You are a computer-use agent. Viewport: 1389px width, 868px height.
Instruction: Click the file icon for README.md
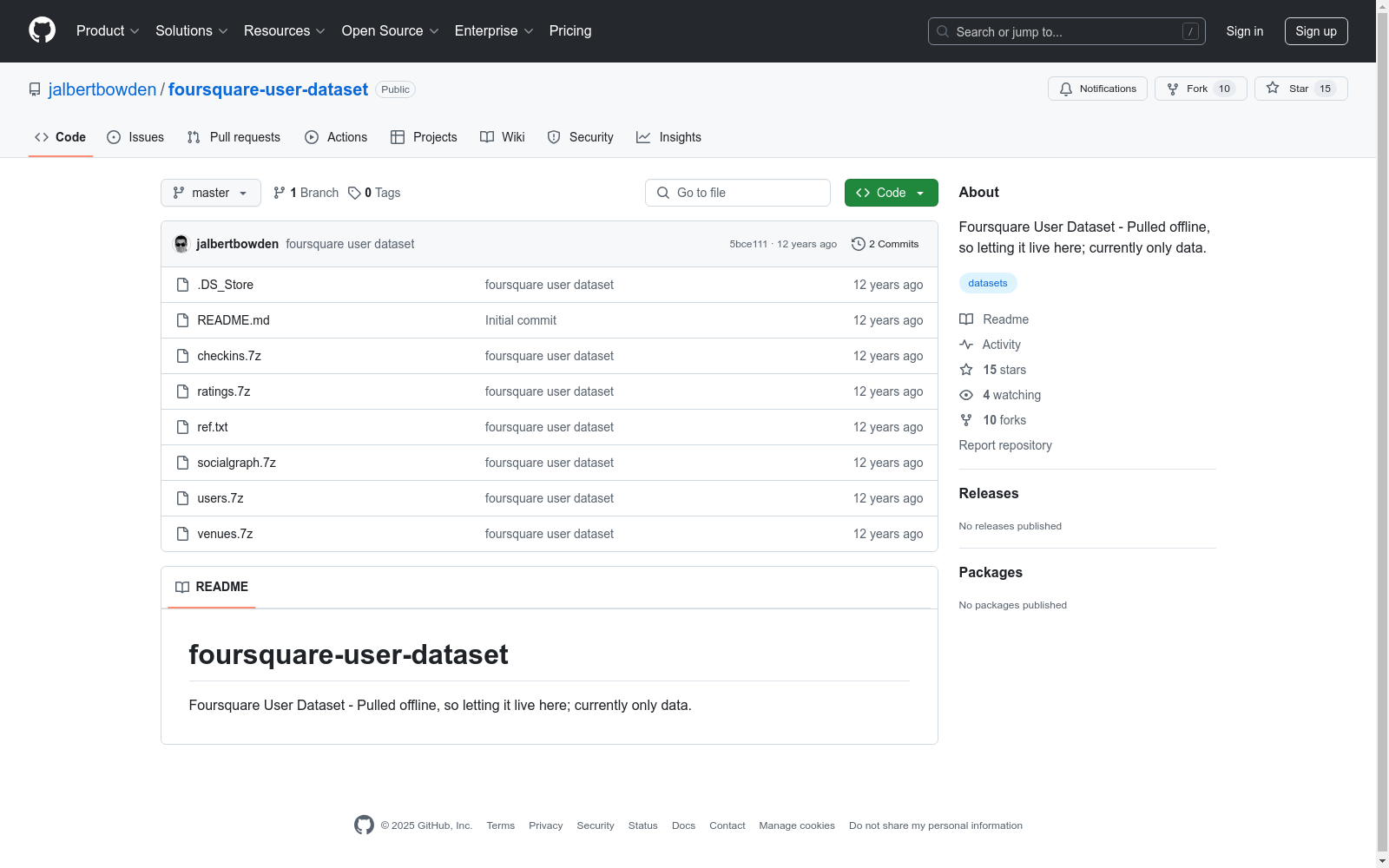pos(182,320)
